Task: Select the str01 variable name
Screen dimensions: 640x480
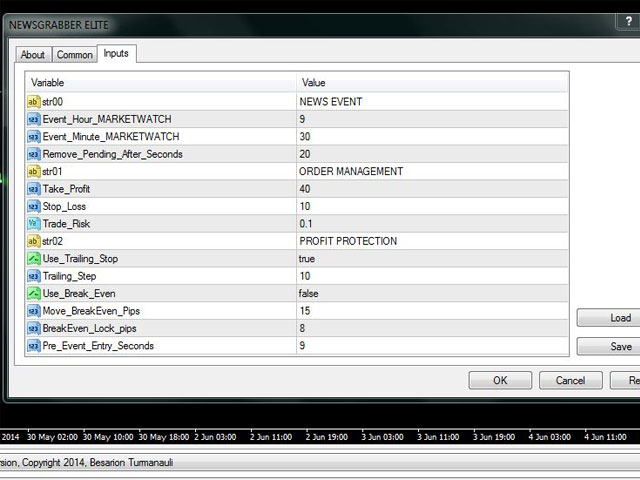Action: [x=52, y=171]
